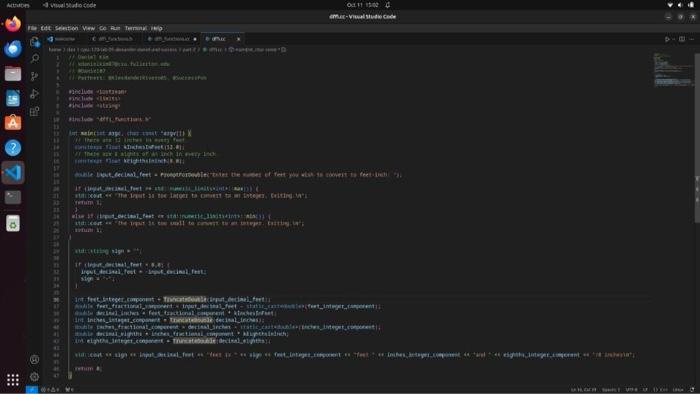Open the Search view in activity bar

tap(34, 58)
